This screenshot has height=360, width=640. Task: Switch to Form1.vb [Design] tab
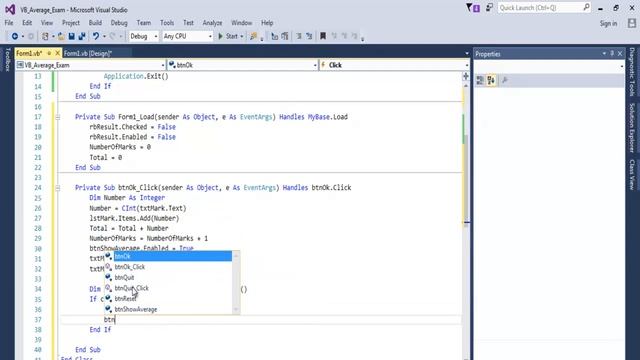(x=88, y=53)
